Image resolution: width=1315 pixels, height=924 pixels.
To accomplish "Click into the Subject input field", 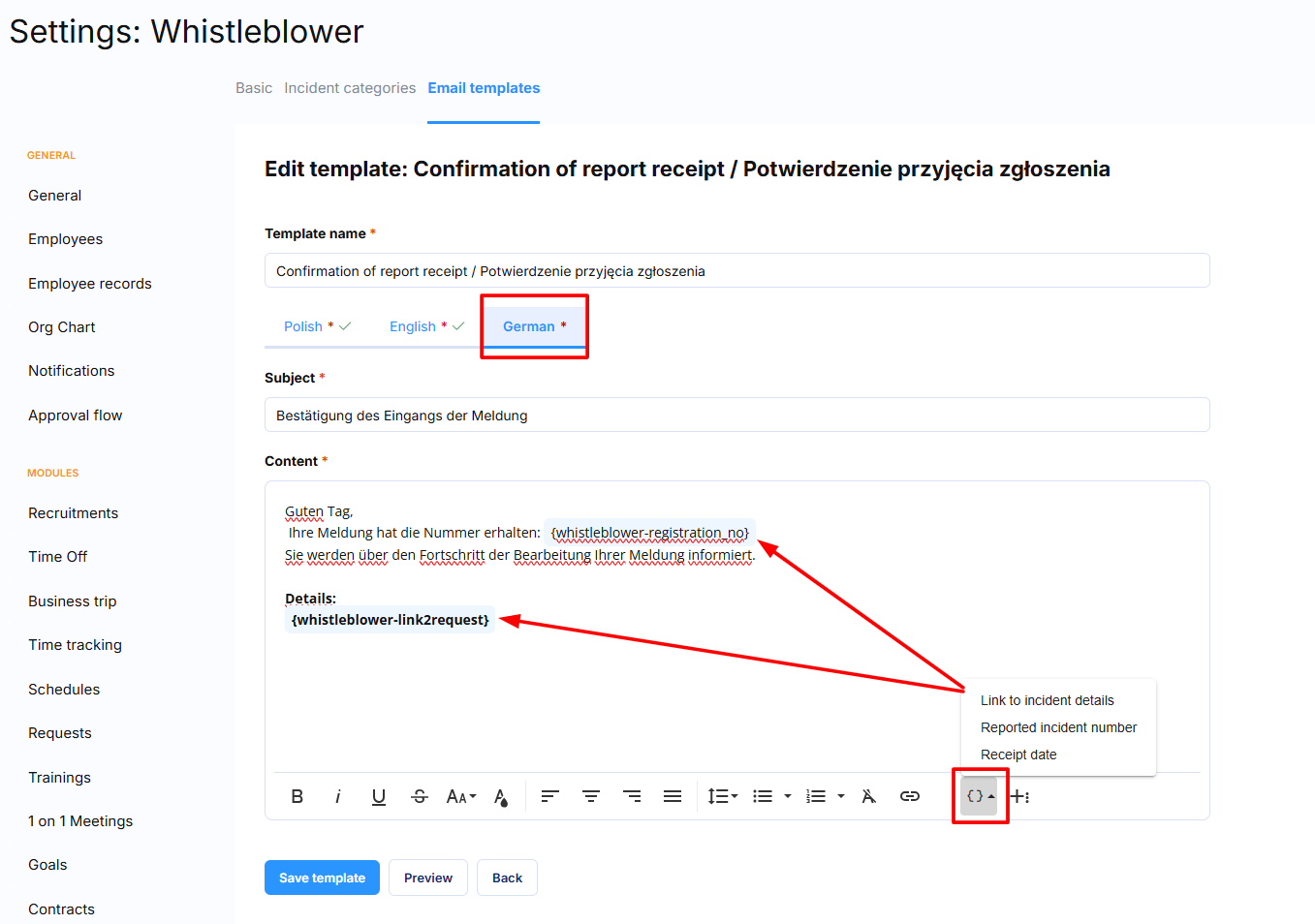I will click(736, 416).
